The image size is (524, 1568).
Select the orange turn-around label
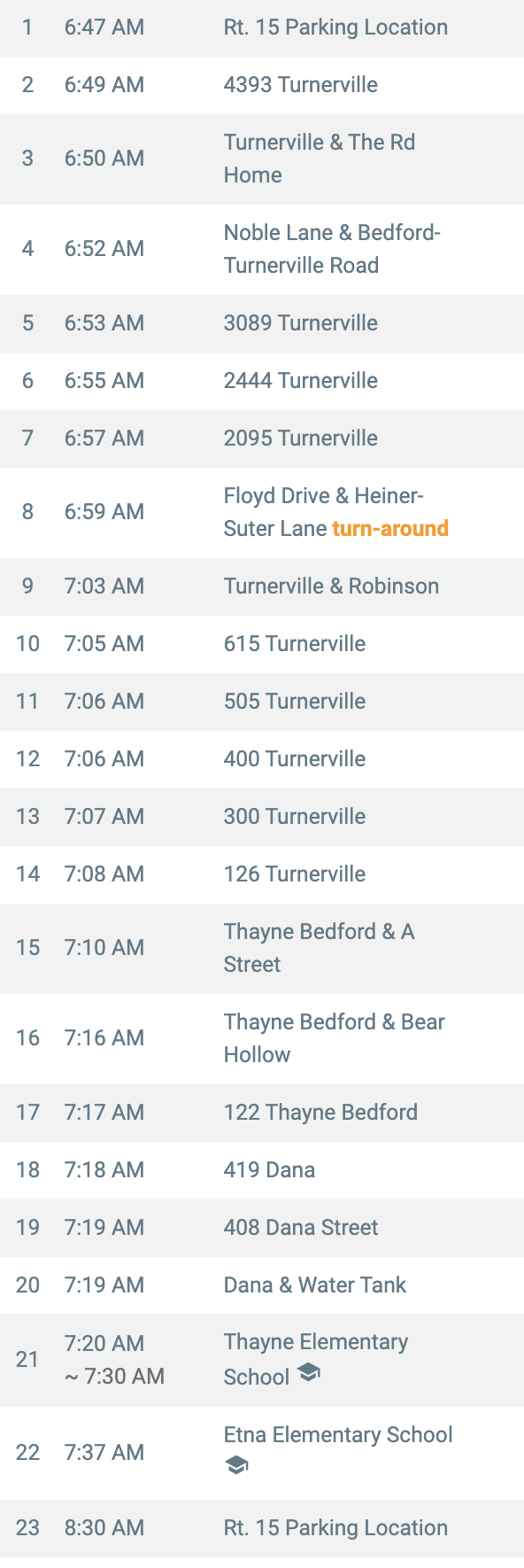pyautogui.click(x=390, y=529)
